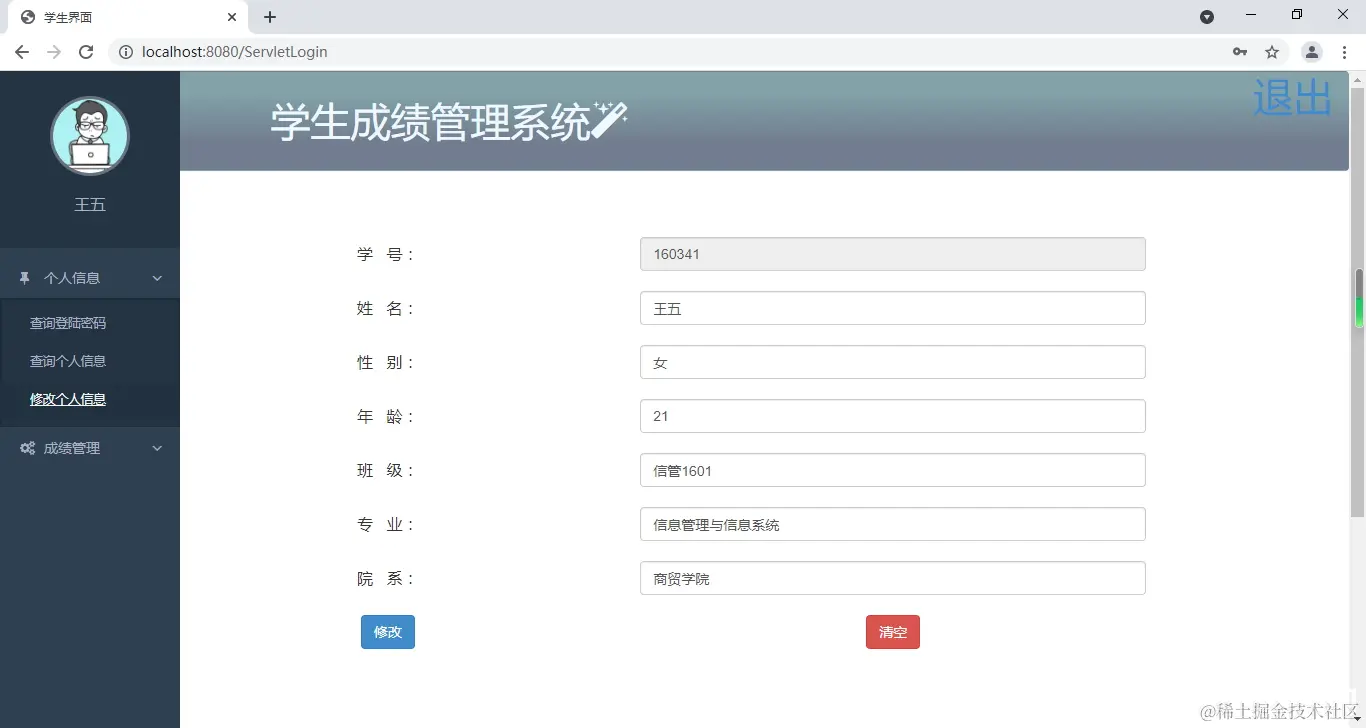
Task: Click the 专 业 label
Action: click(385, 524)
